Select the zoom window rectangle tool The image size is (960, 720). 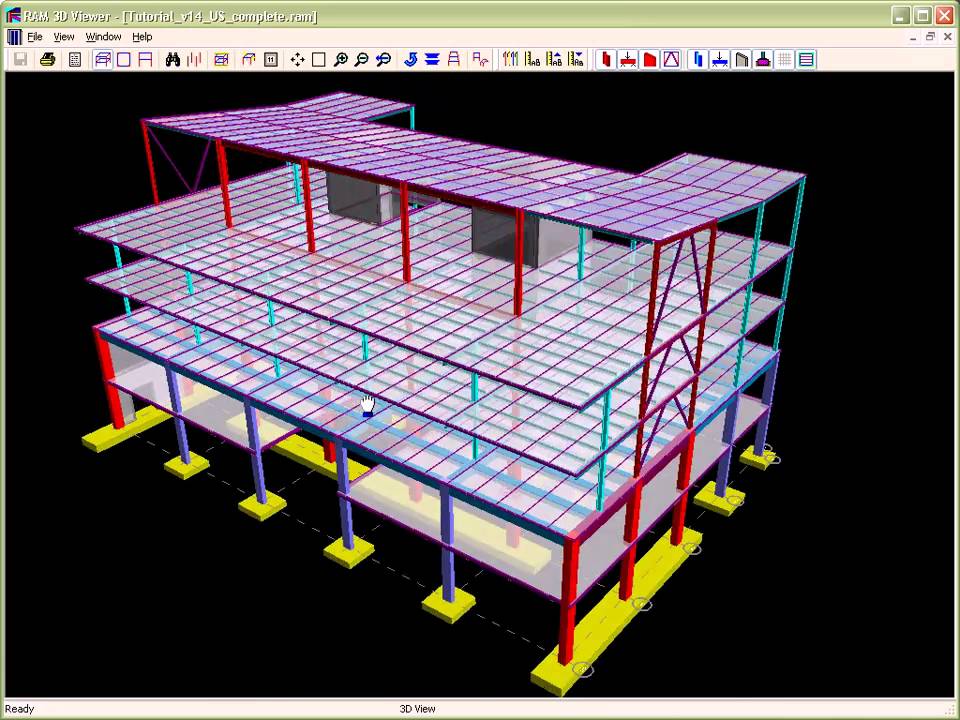pyautogui.click(x=318, y=60)
